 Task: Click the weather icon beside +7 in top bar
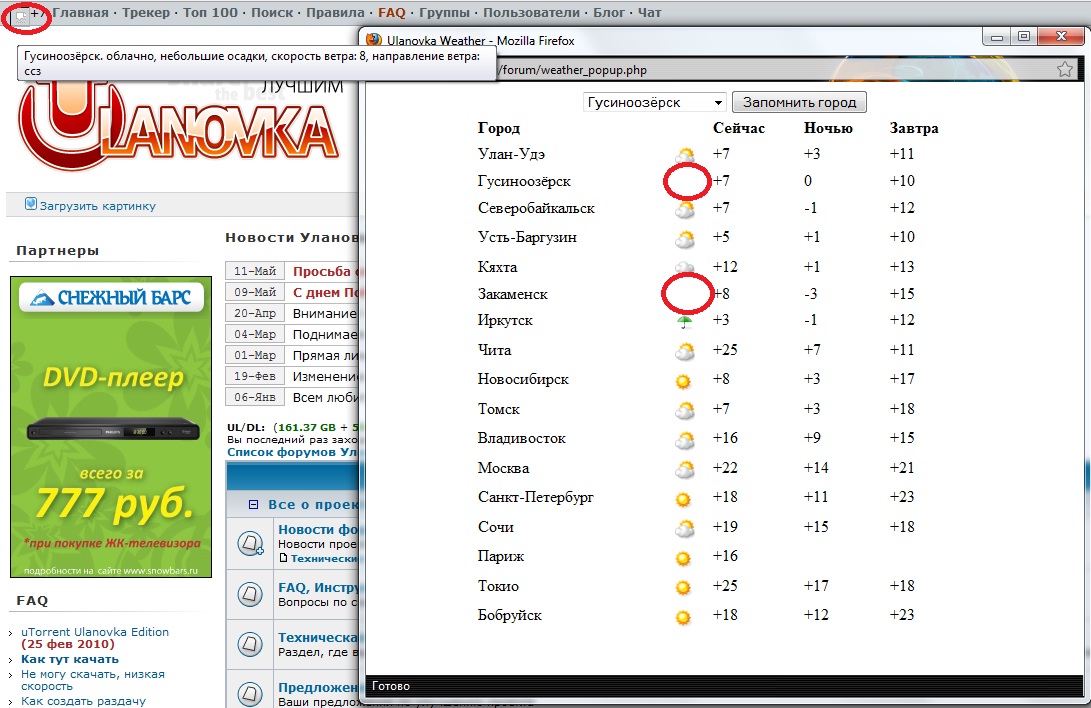click(x=22, y=15)
